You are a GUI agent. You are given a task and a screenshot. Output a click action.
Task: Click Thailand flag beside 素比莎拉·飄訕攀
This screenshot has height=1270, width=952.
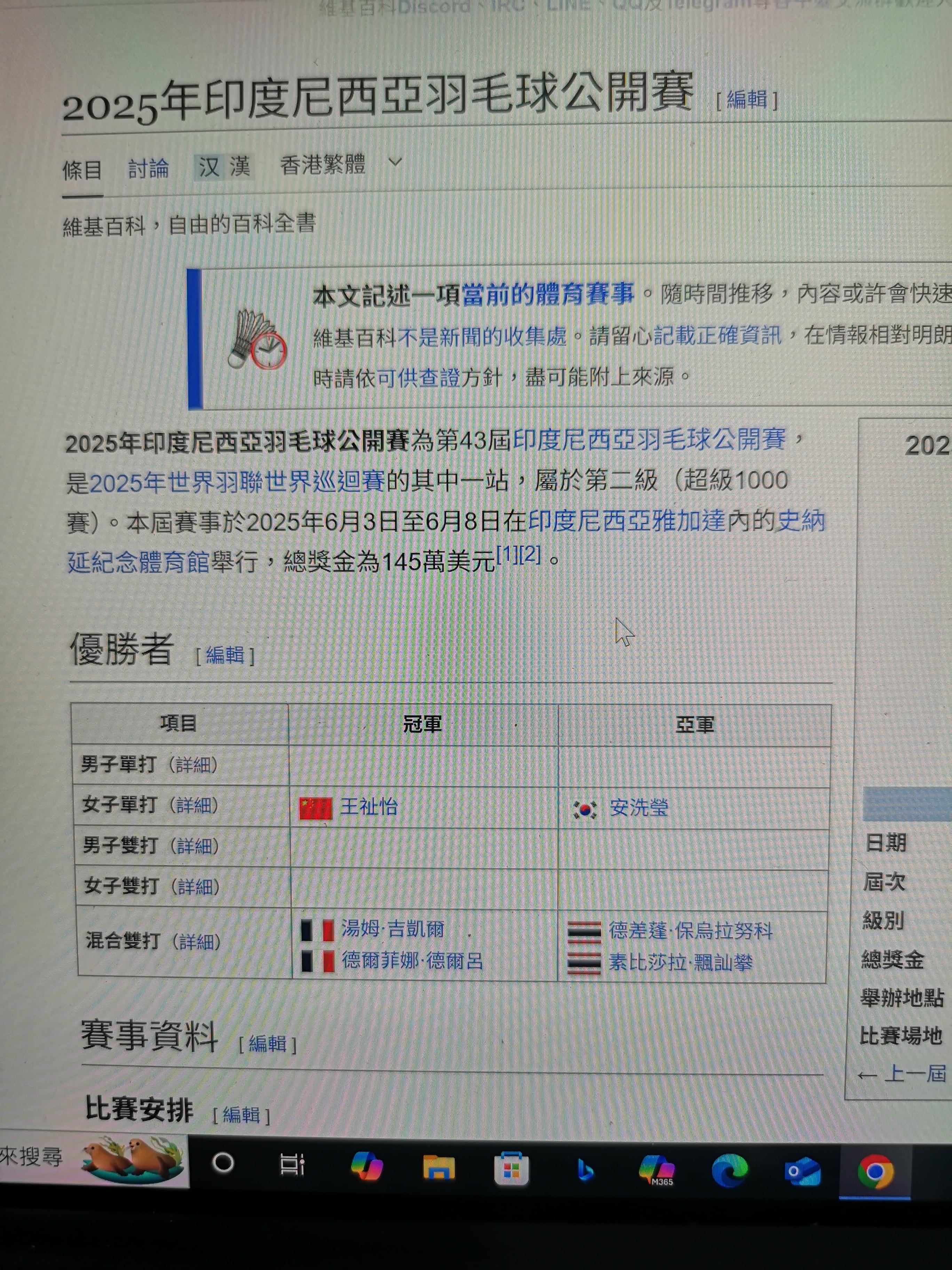[584, 963]
